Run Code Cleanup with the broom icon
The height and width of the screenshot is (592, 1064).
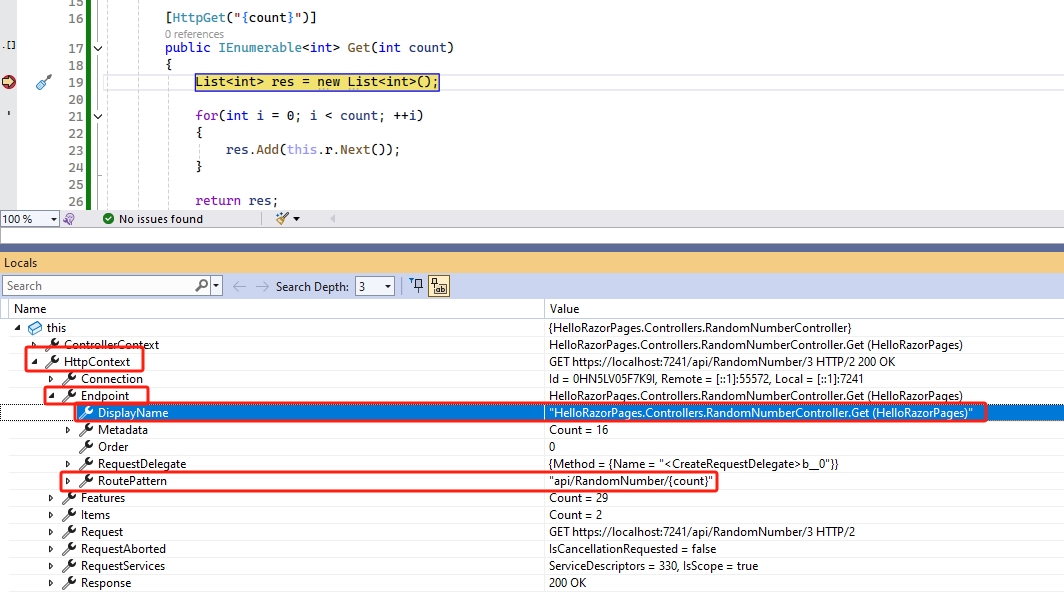click(281, 218)
